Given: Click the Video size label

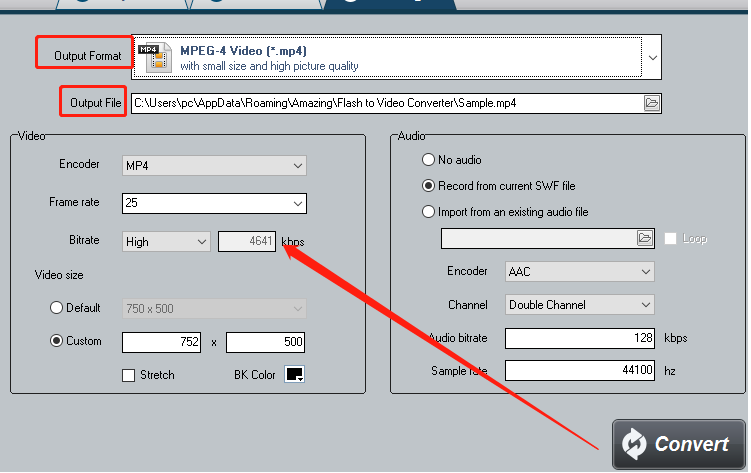Looking at the screenshot, I should (x=59, y=275).
